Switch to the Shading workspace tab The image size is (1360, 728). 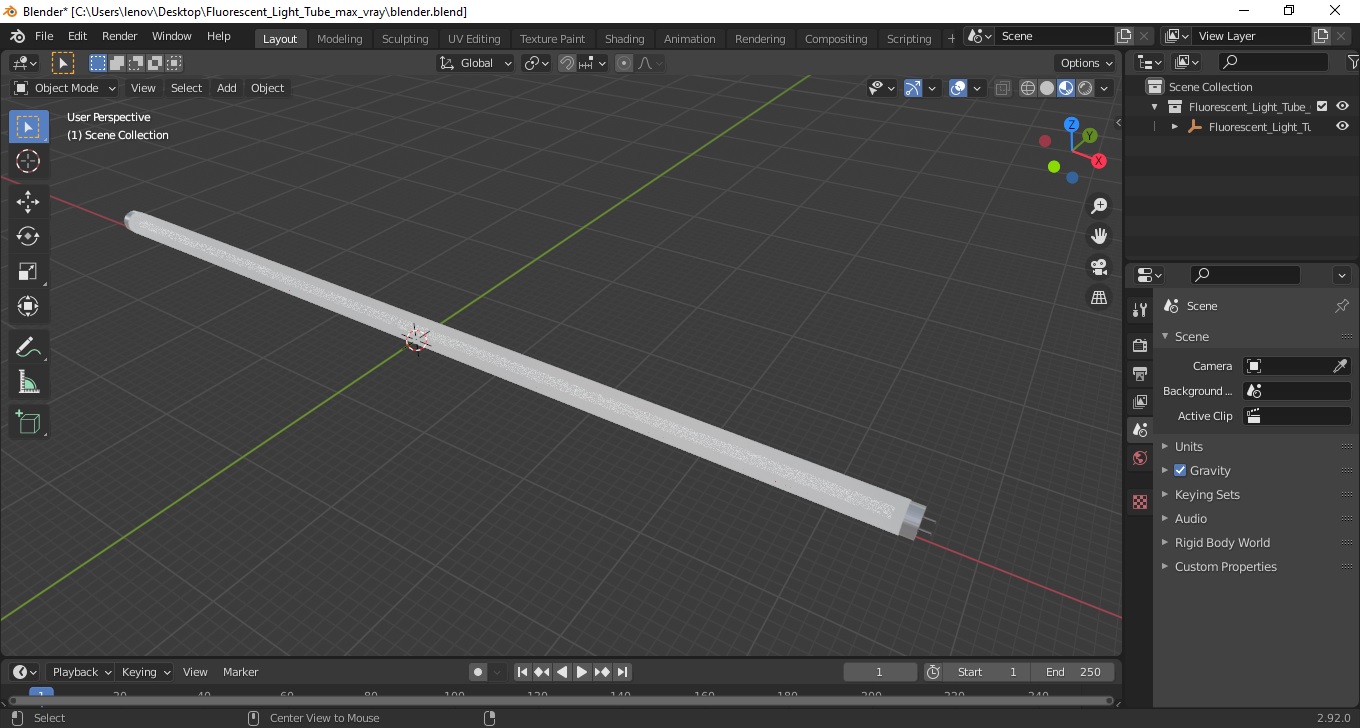click(x=624, y=38)
